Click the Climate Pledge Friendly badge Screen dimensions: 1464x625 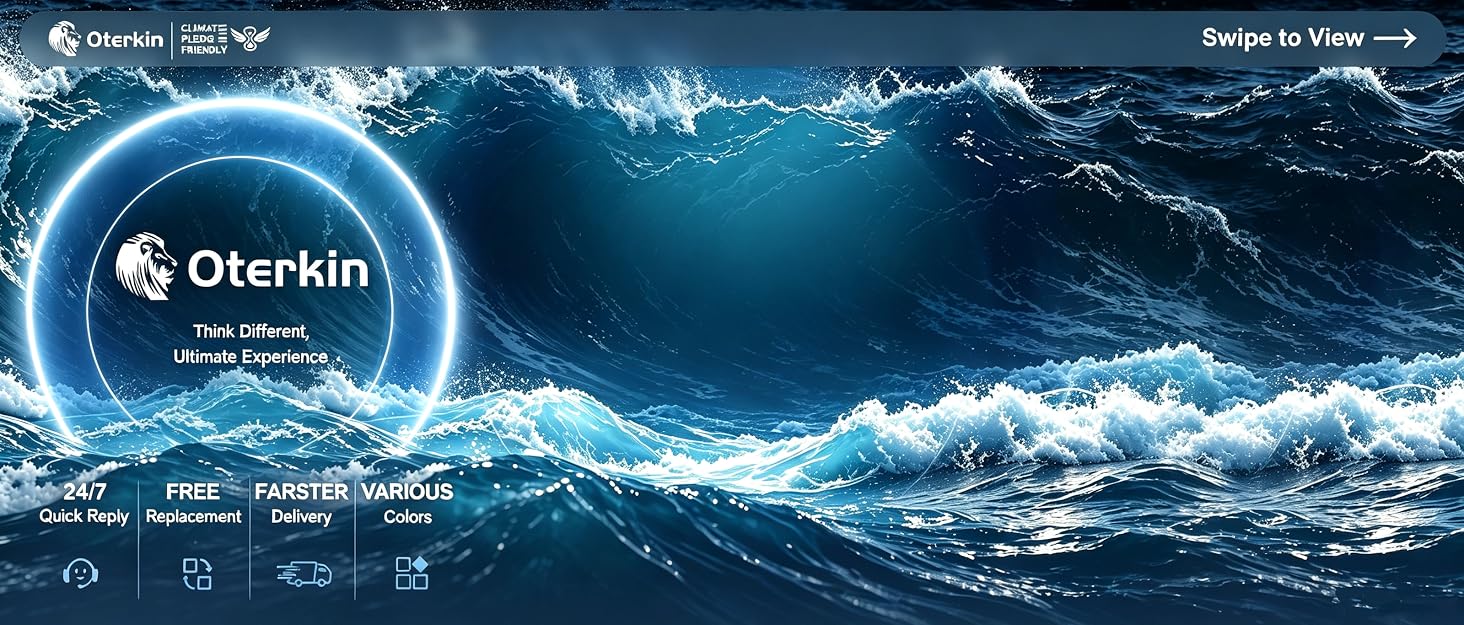coord(225,39)
